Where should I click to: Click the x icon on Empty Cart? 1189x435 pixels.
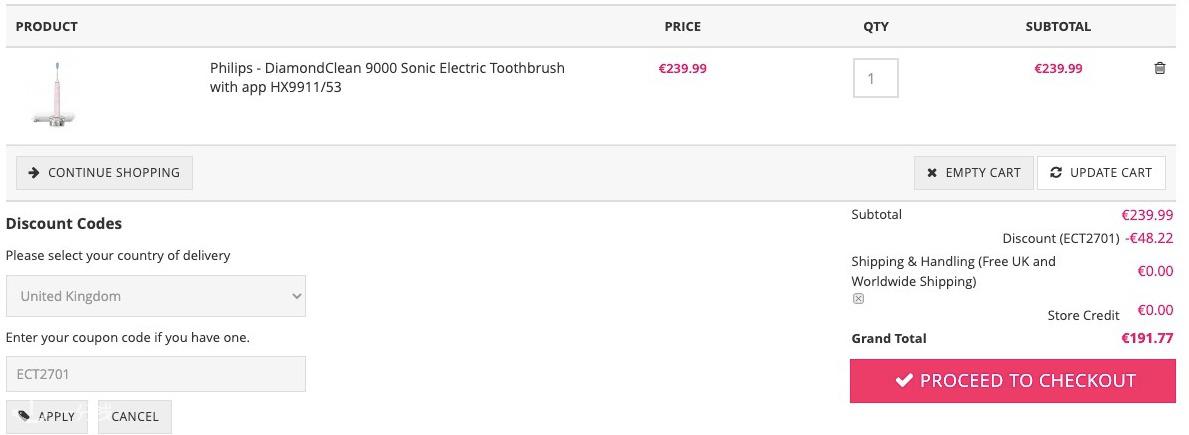(x=932, y=173)
